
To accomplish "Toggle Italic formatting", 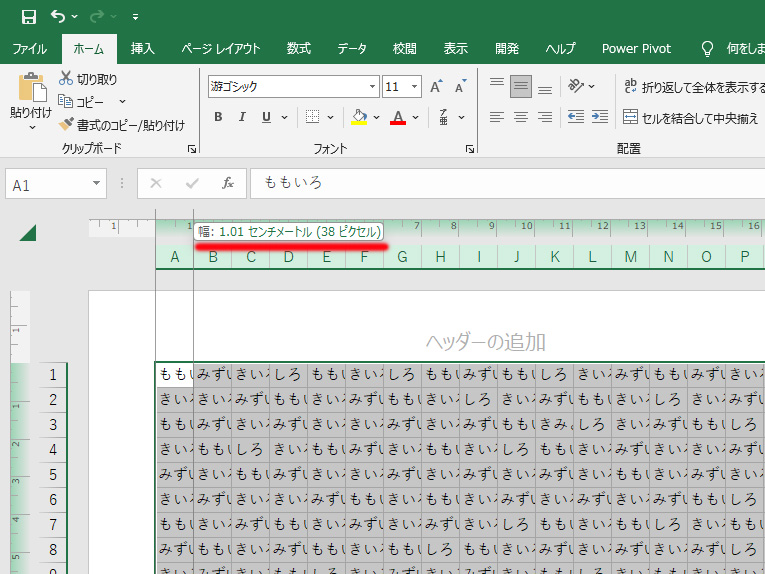I will point(242,118).
